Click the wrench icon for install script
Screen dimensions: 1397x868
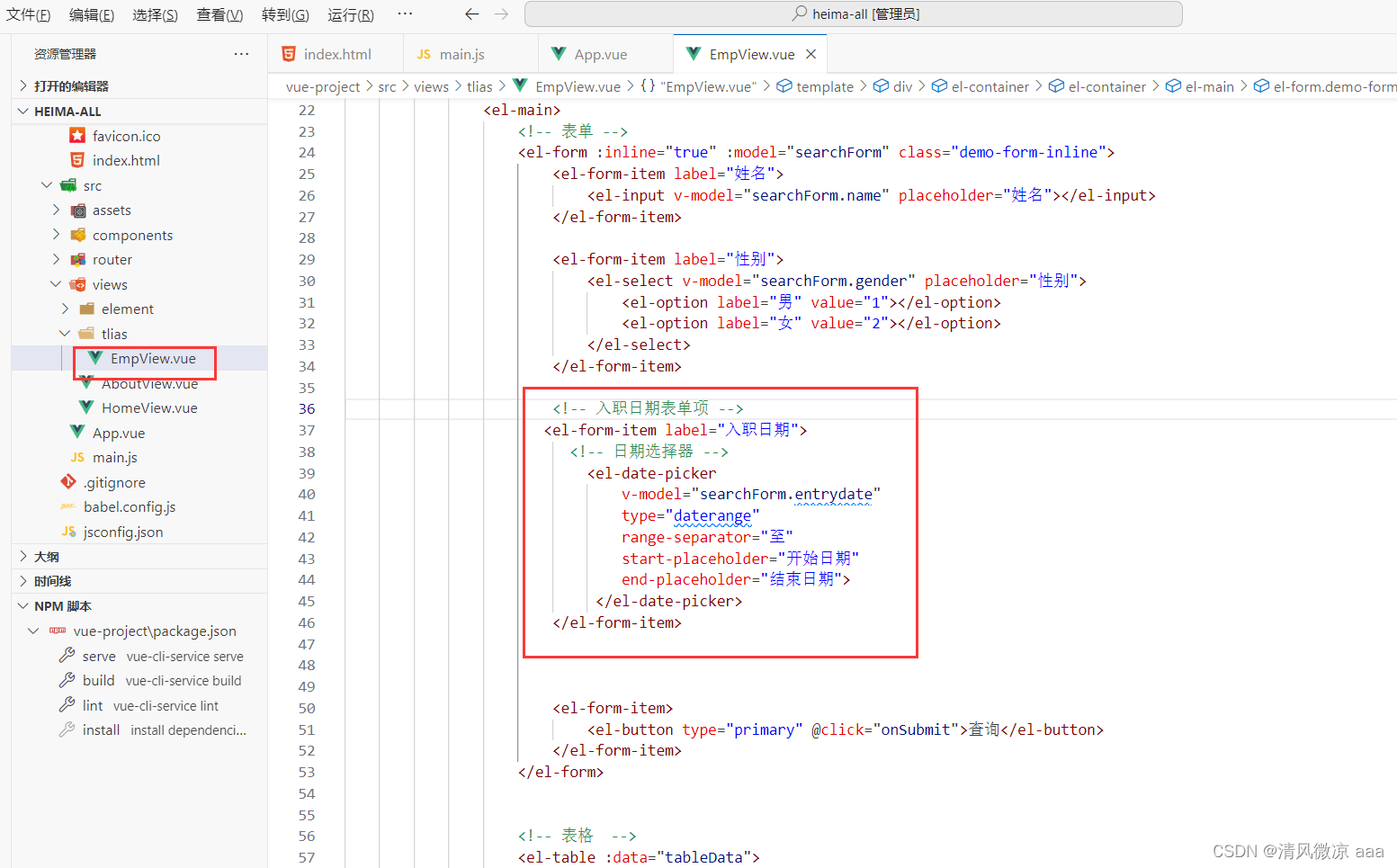point(67,729)
